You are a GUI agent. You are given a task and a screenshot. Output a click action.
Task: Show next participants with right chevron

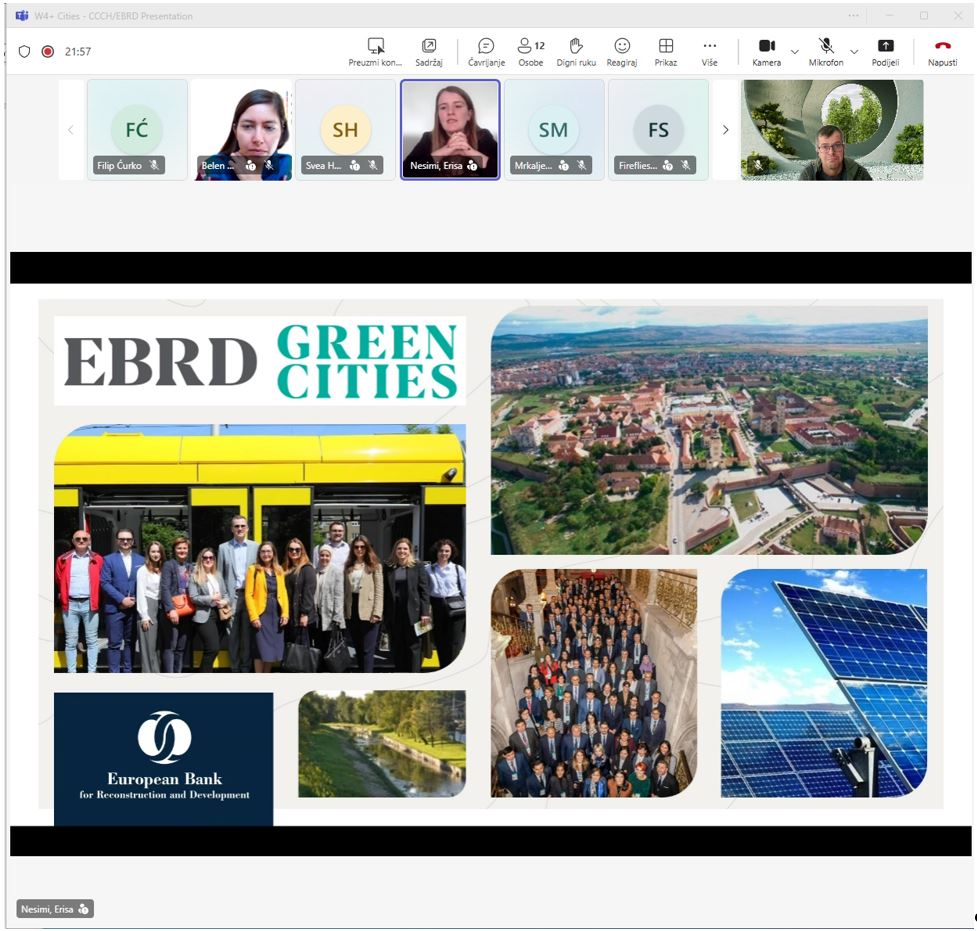[725, 130]
